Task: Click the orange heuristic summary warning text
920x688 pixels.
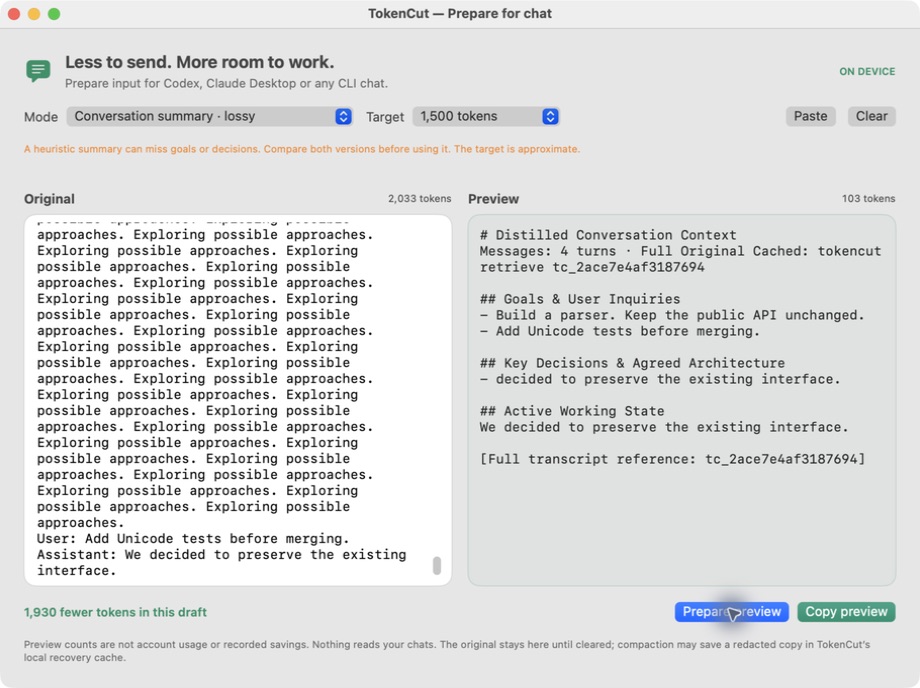Action: point(302,149)
